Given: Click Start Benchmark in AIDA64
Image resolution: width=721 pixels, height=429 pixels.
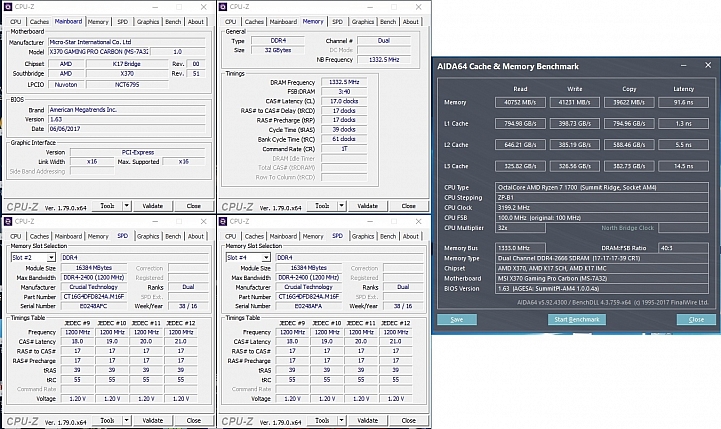Looking at the screenshot, I should [577, 320].
